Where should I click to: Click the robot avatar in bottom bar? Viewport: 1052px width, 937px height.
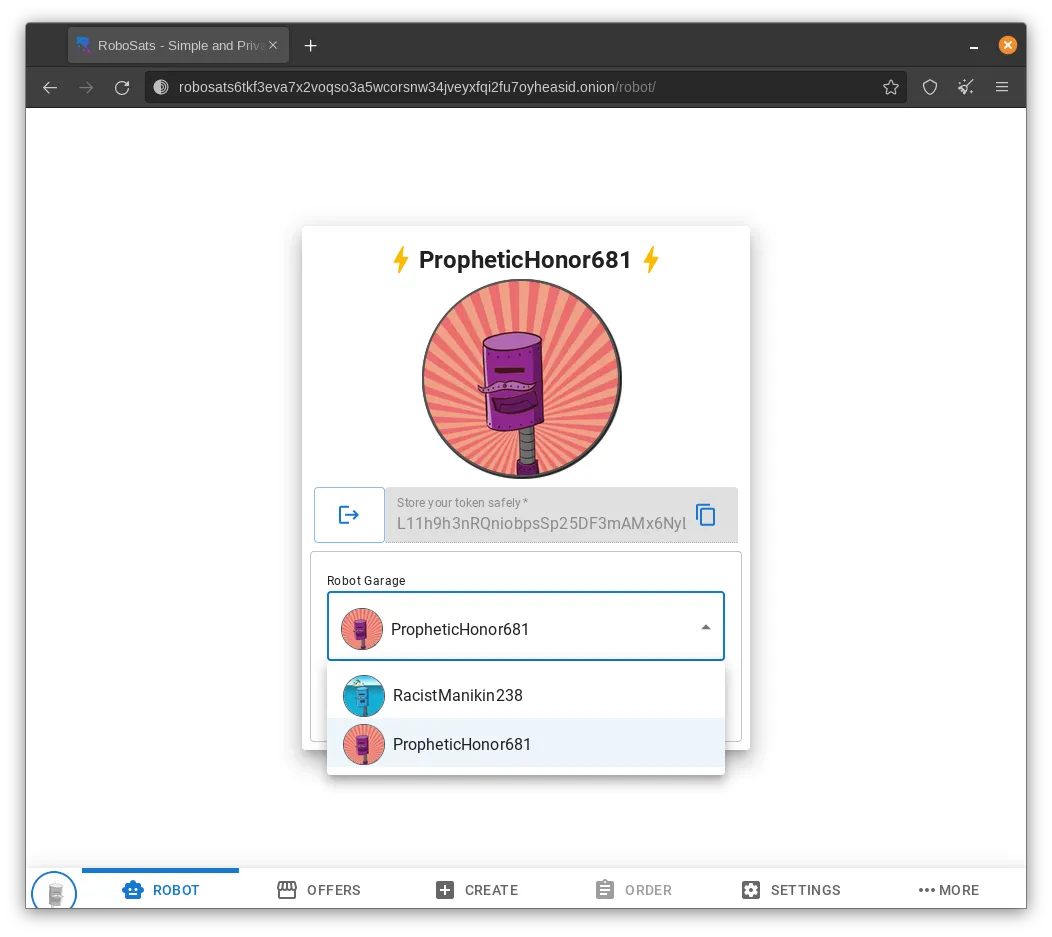click(x=54, y=891)
